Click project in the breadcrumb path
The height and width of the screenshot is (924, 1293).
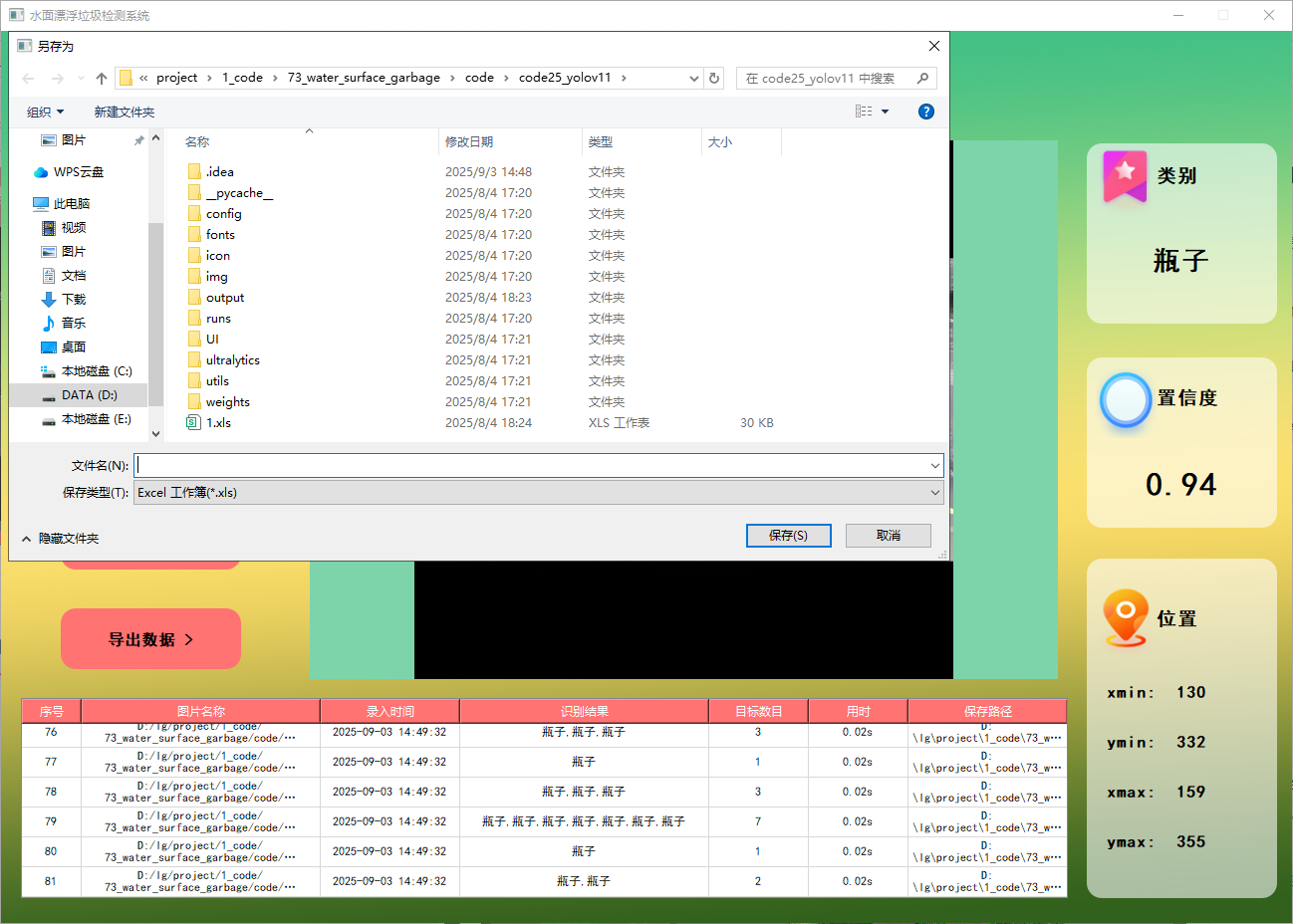point(176,78)
